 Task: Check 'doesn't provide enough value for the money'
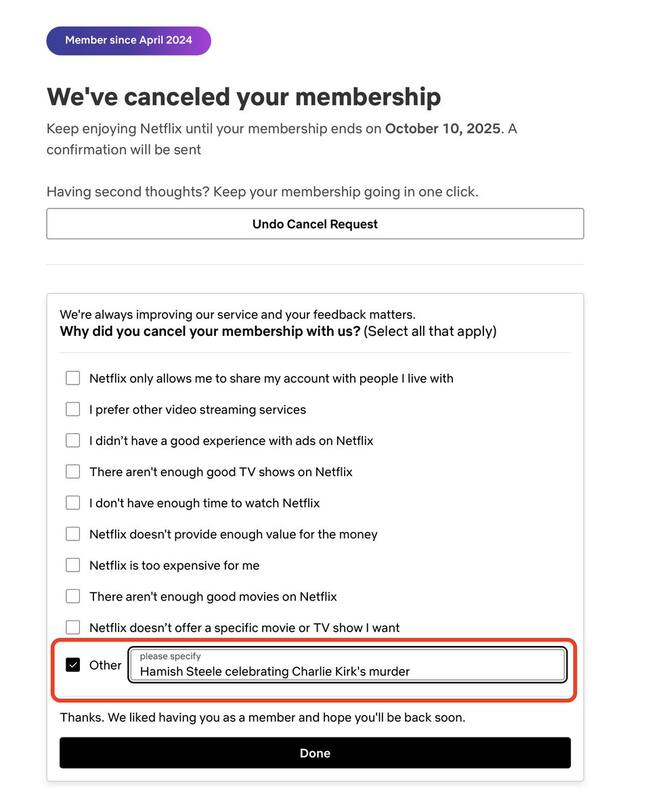[73, 534]
